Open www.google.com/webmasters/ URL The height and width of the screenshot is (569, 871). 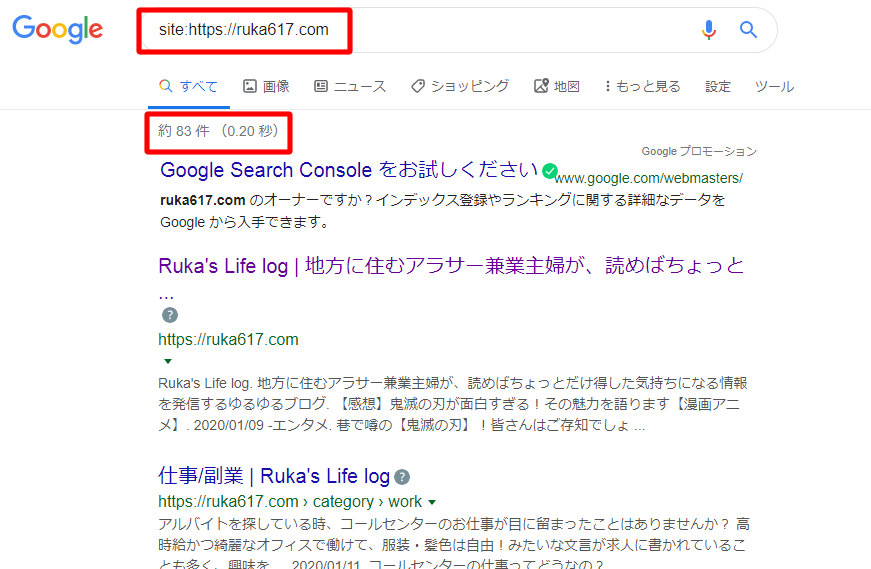click(649, 178)
